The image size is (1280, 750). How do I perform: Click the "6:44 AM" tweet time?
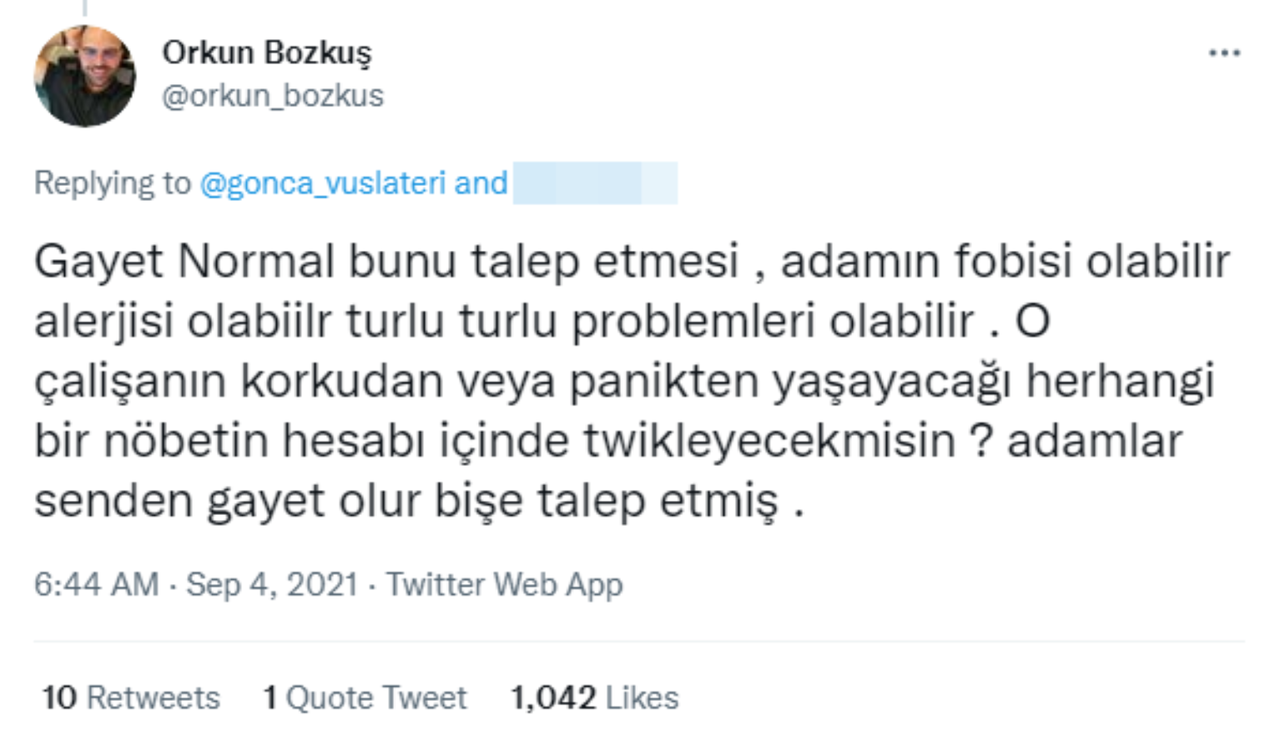pos(96,585)
